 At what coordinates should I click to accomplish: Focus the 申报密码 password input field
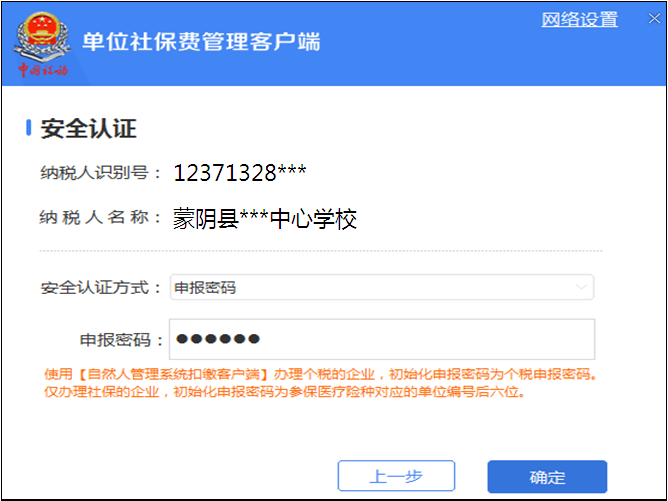pos(382,339)
